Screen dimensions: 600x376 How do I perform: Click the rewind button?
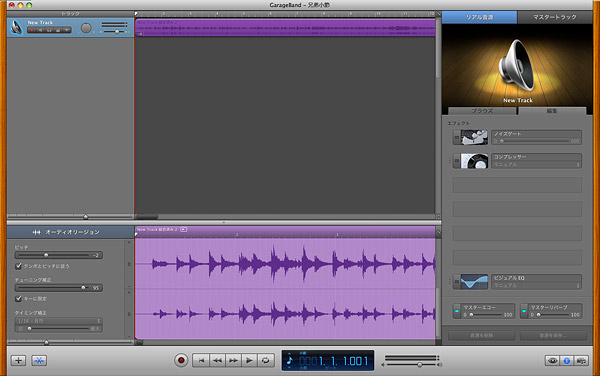217,360
